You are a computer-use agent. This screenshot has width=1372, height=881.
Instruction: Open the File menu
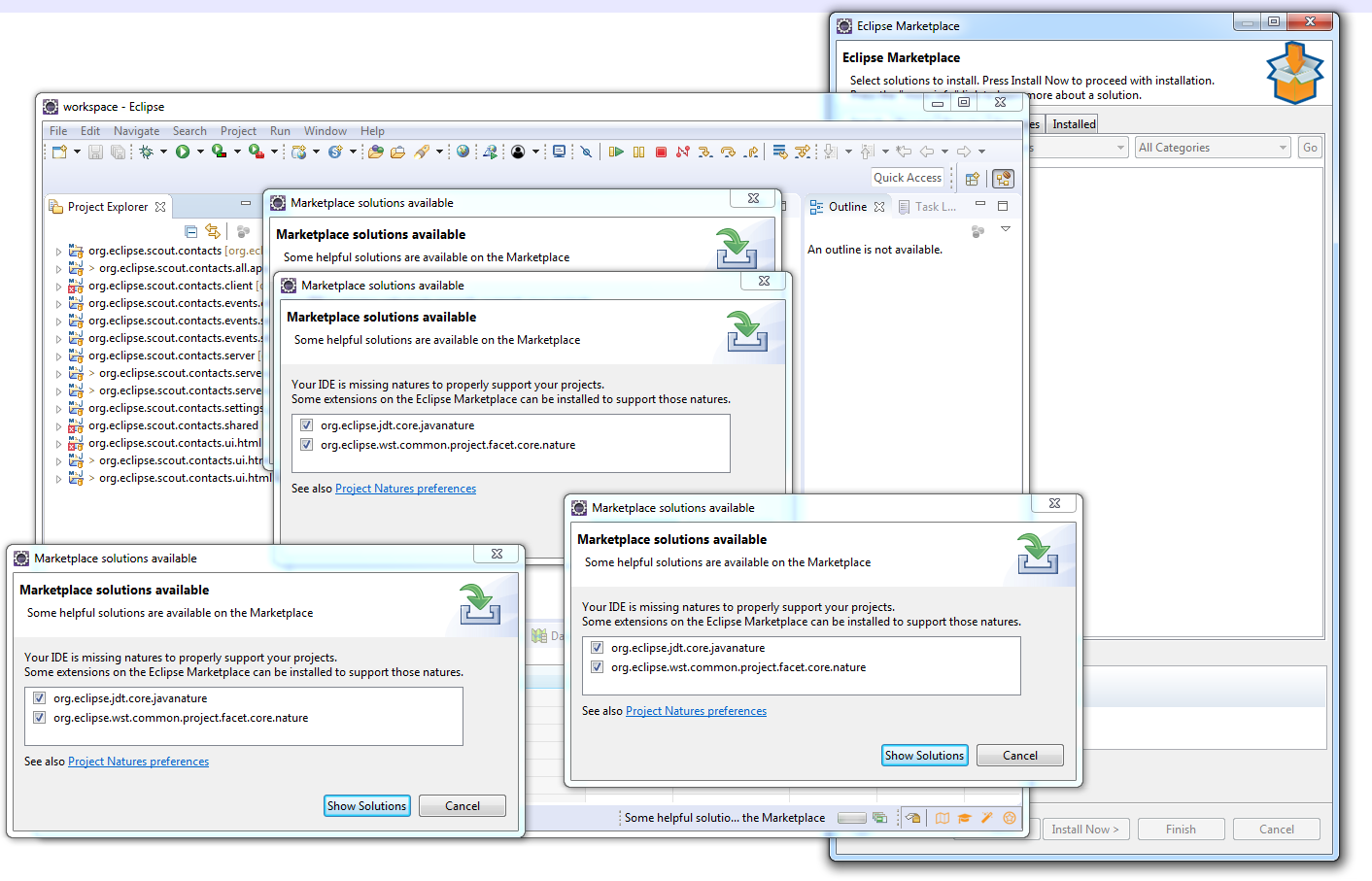[x=58, y=131]
